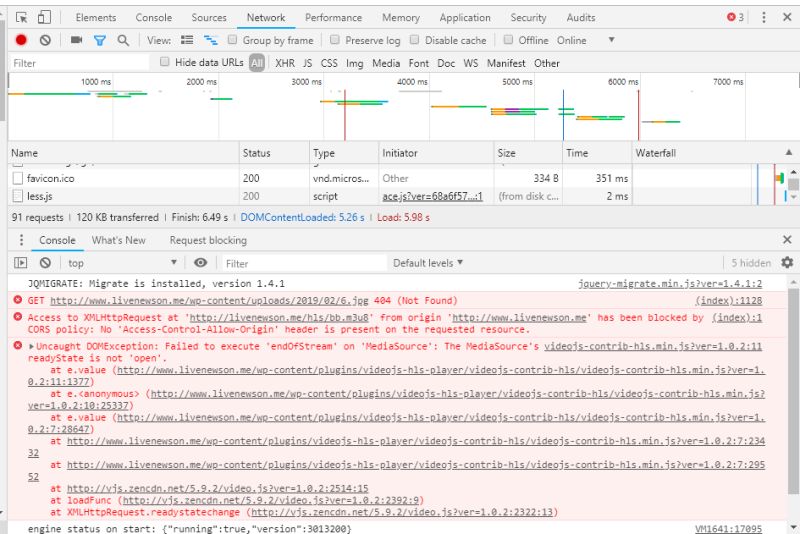800x534 pixels.
Task: Click the 5 hidden messages label
Action: coord(751,263)
